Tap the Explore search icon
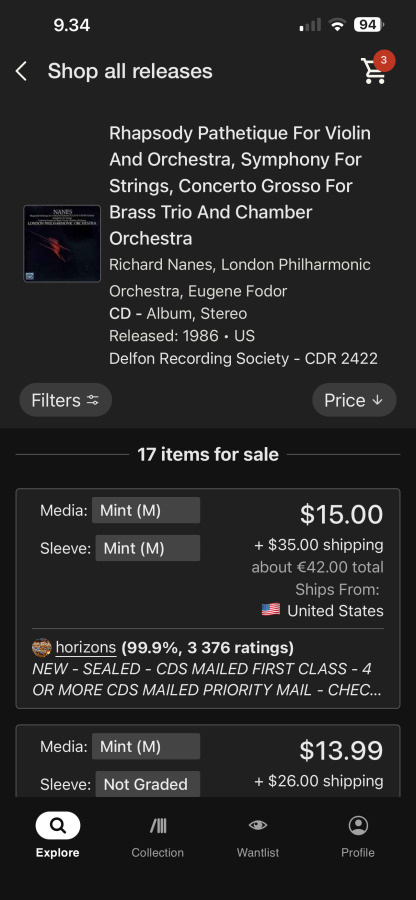Viewport: 416px width, 900px height. pyautogui.click(x=58, y=825)
